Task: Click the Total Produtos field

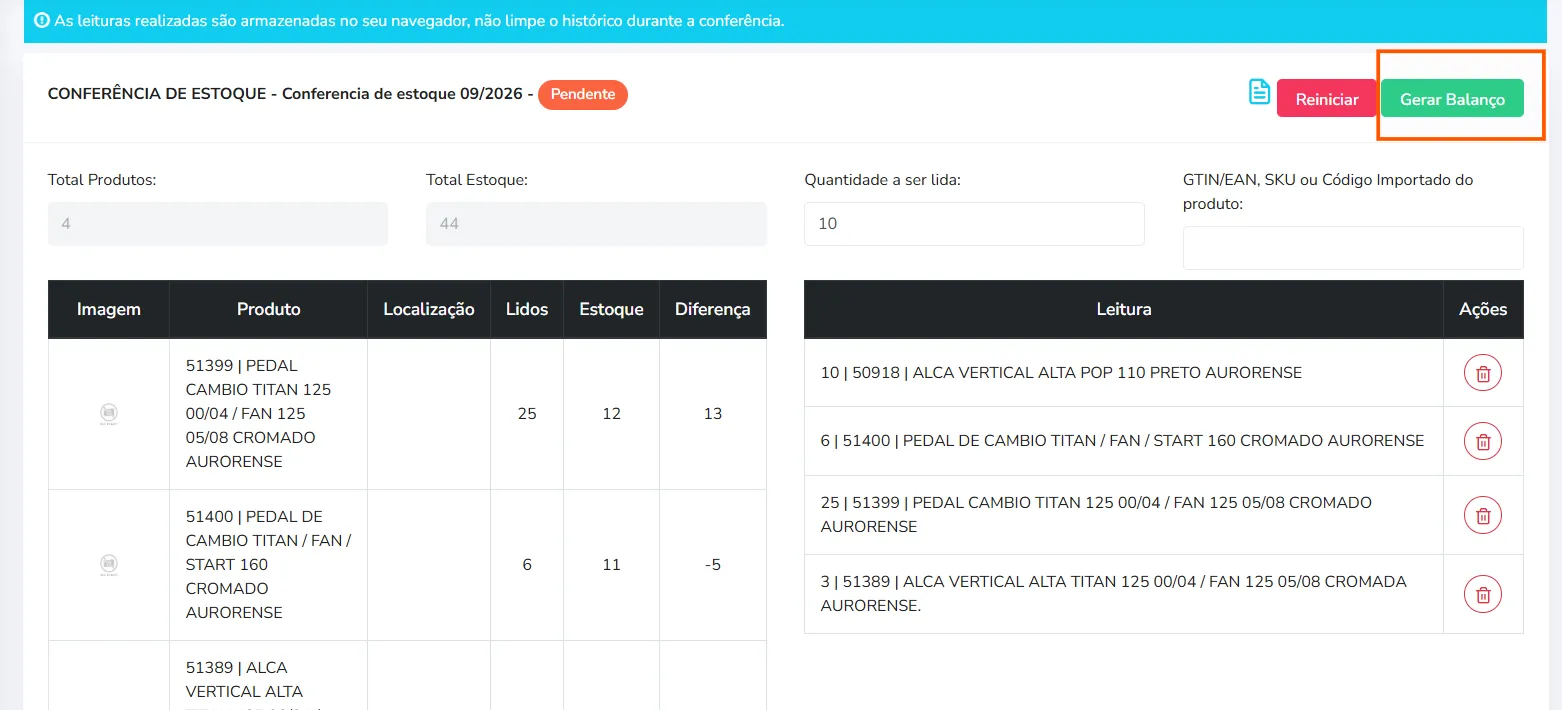Action: (218, 224)
